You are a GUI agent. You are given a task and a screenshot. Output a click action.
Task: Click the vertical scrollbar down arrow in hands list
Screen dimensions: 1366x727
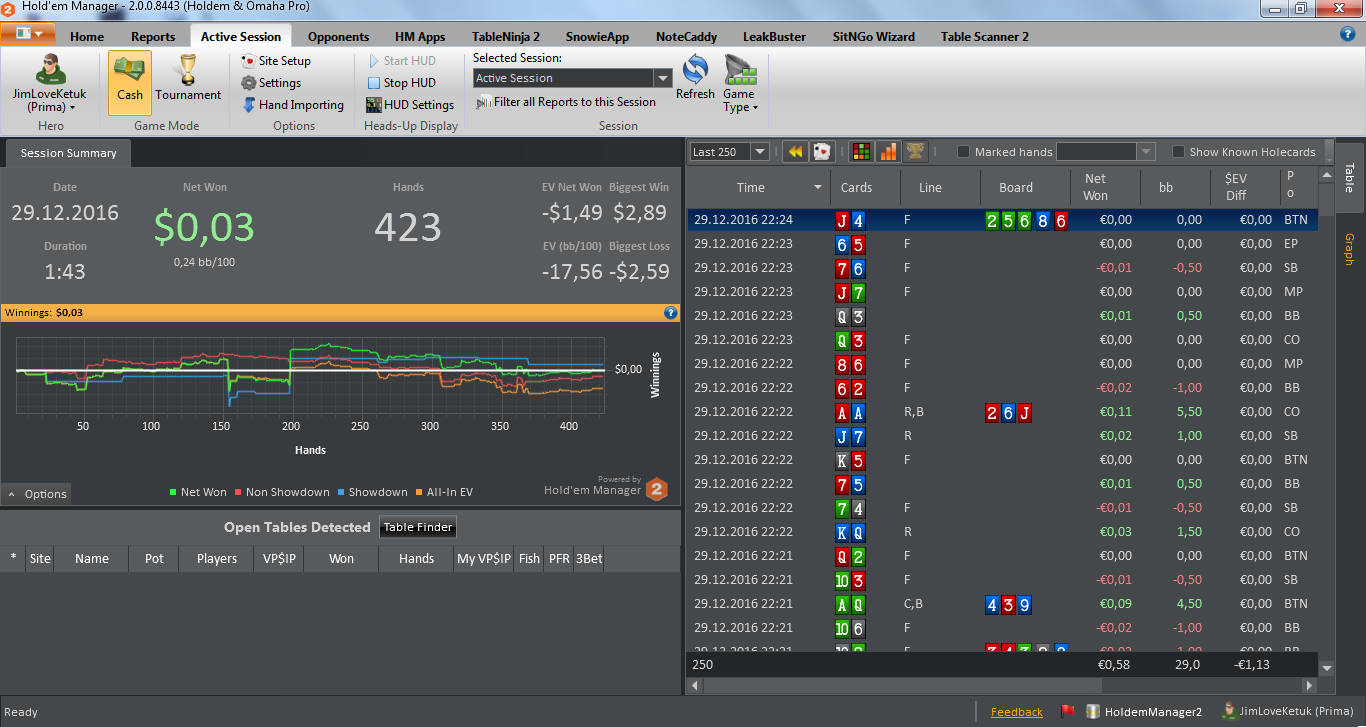(x=1327, y=668)
